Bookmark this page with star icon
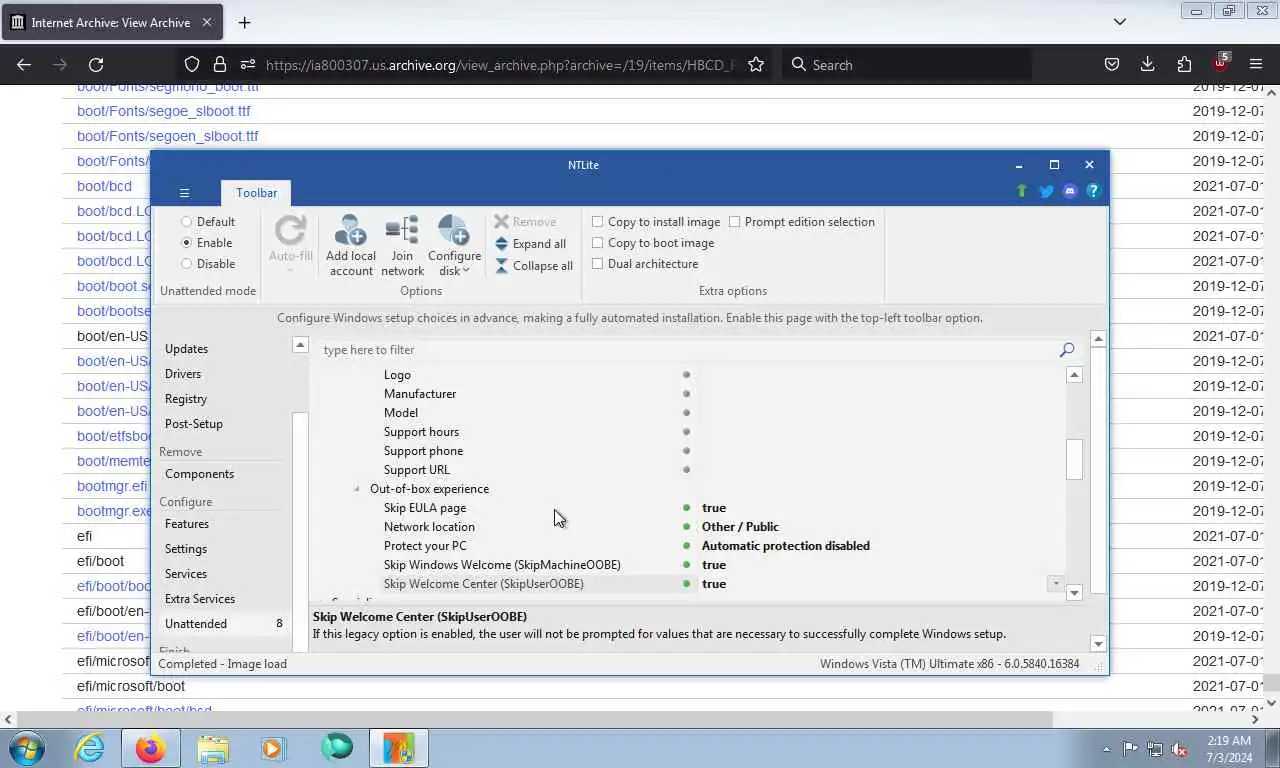This screenshot has height=768, width=1280. (x=756, y=64)
